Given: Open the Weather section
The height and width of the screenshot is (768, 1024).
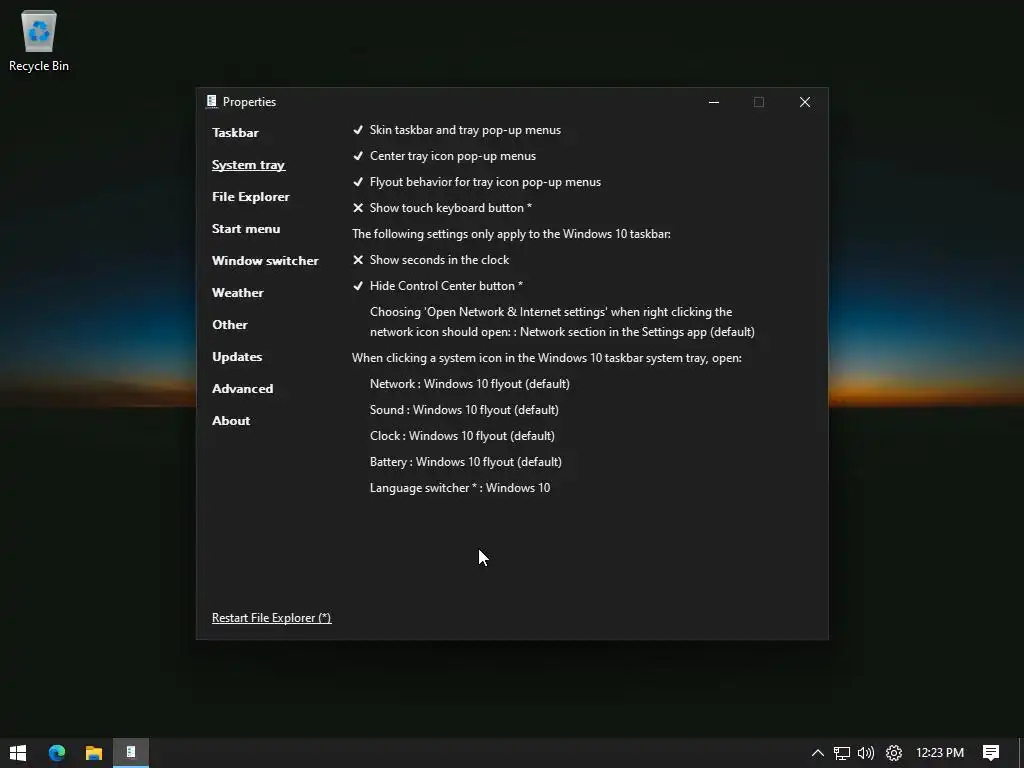Looking at the screenshot, I should [x=238, y=293].
